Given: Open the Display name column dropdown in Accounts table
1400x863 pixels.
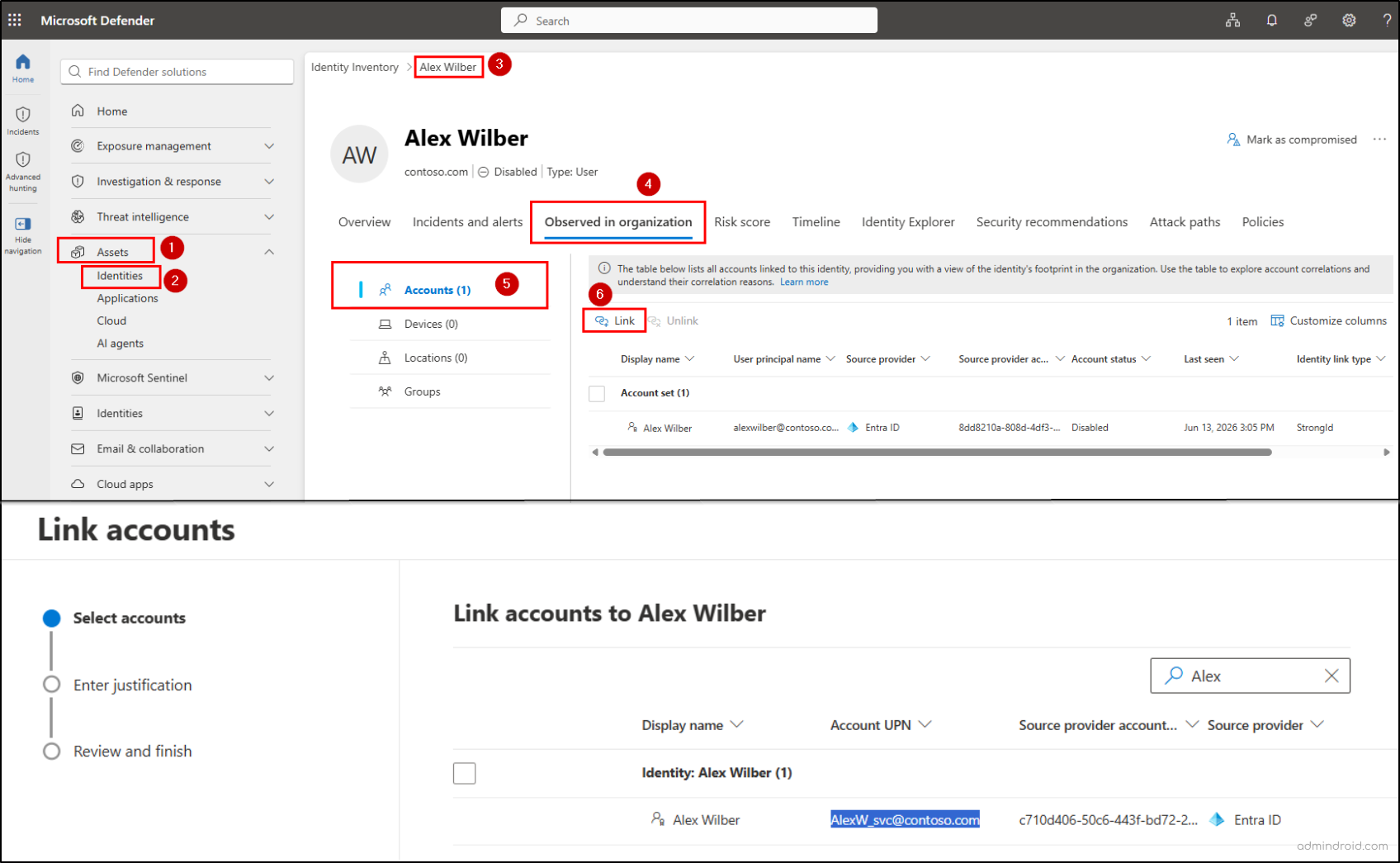Looking at the screenshot, I should click(x=690, y=359).
